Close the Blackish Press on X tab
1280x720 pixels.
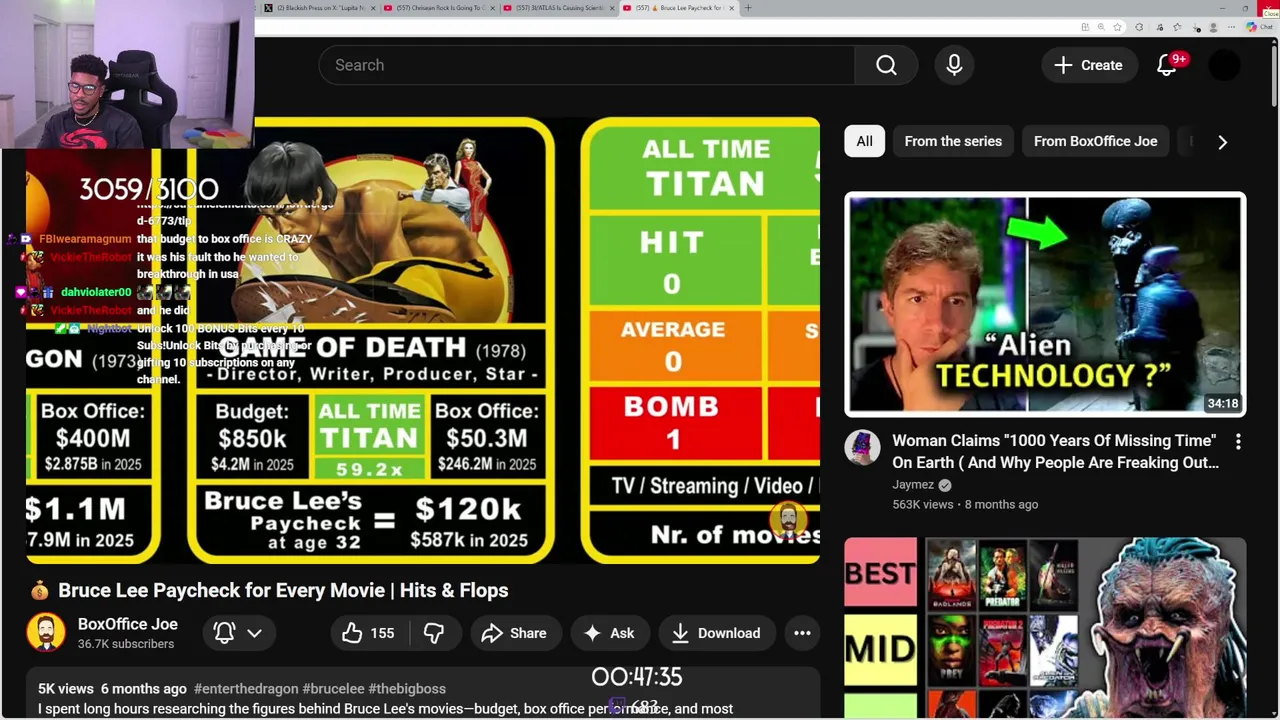(373, 8)
